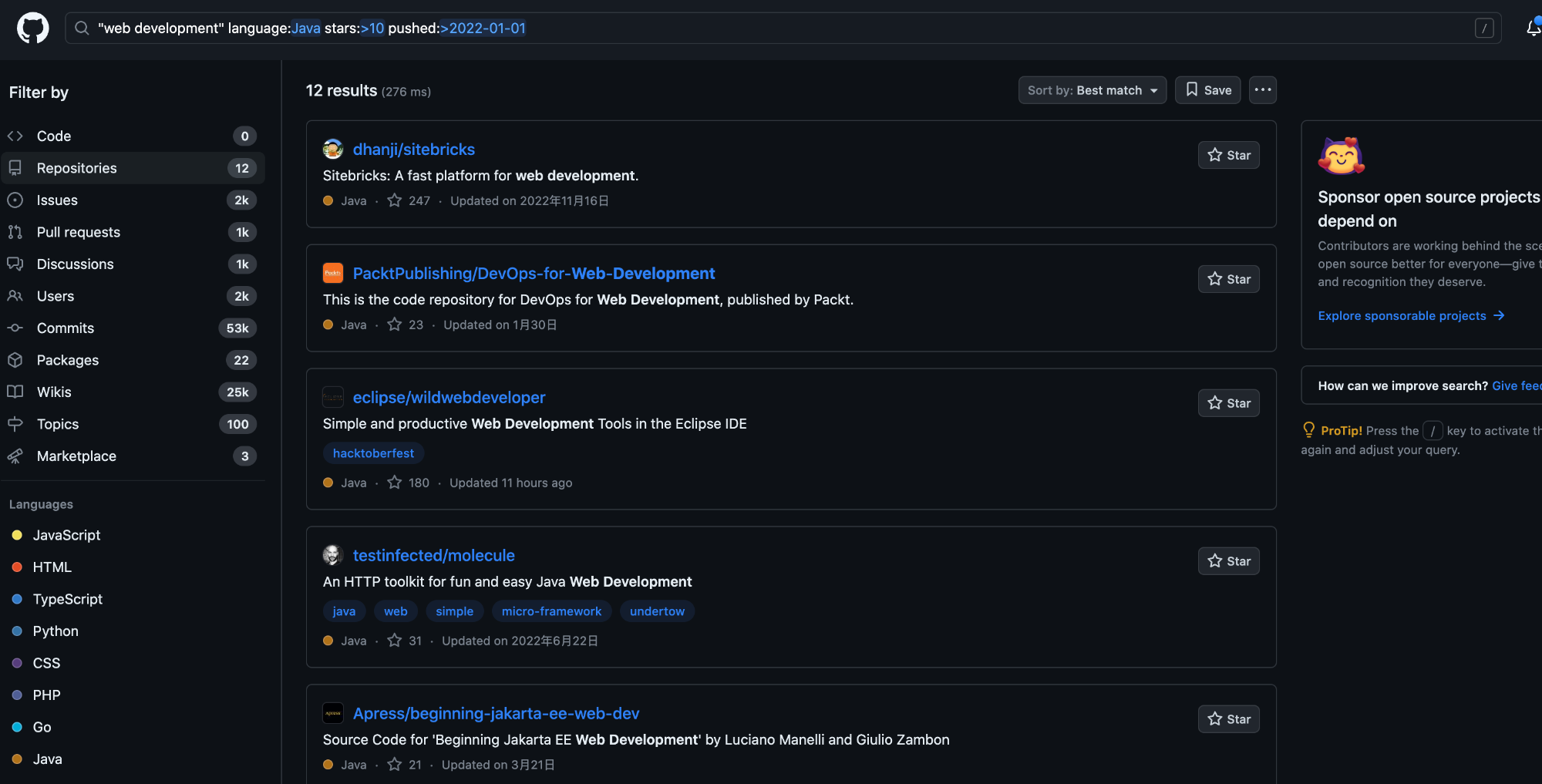The width and height of the screenshot is (1542, 784).
Task: Filter results by Topics
Action: pos(133,424)
